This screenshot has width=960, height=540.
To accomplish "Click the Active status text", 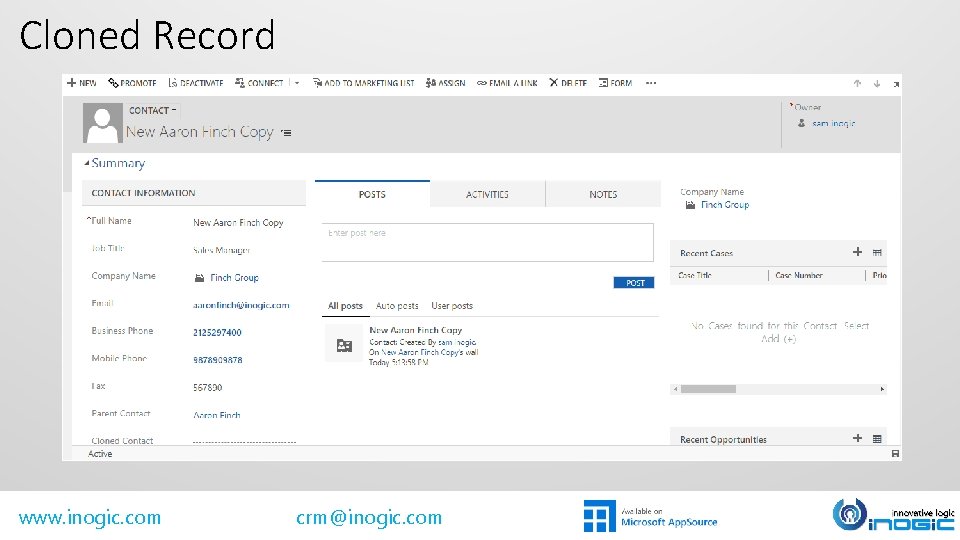I will (100, 454).
